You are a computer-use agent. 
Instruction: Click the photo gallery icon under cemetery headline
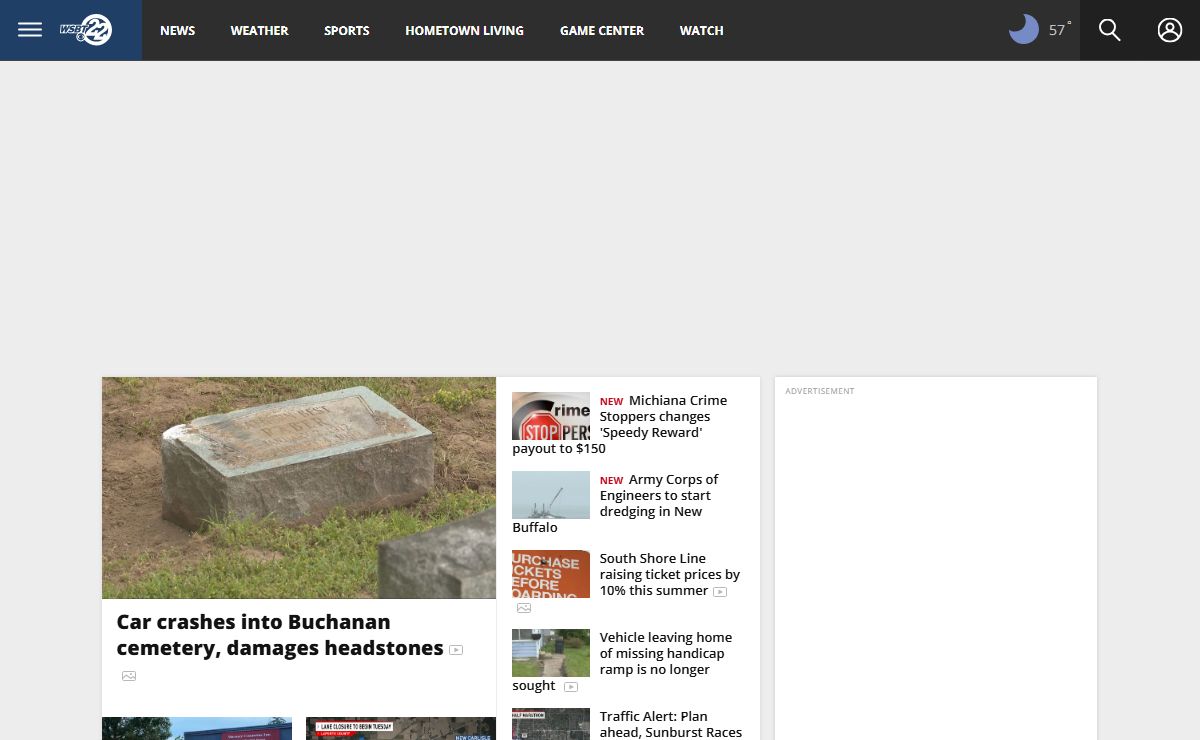[129, 676]
